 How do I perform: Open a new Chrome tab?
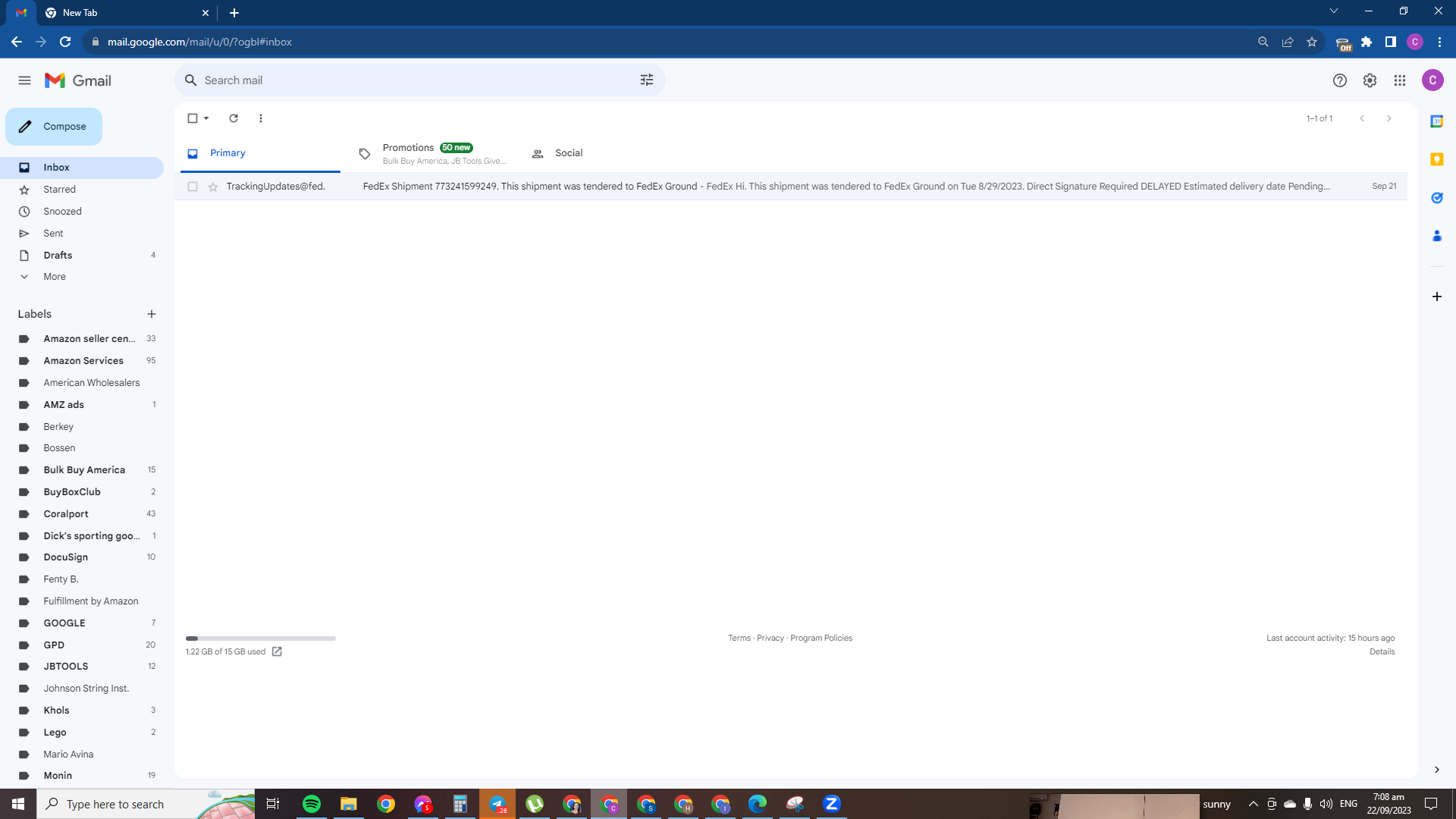click(234, 13)
